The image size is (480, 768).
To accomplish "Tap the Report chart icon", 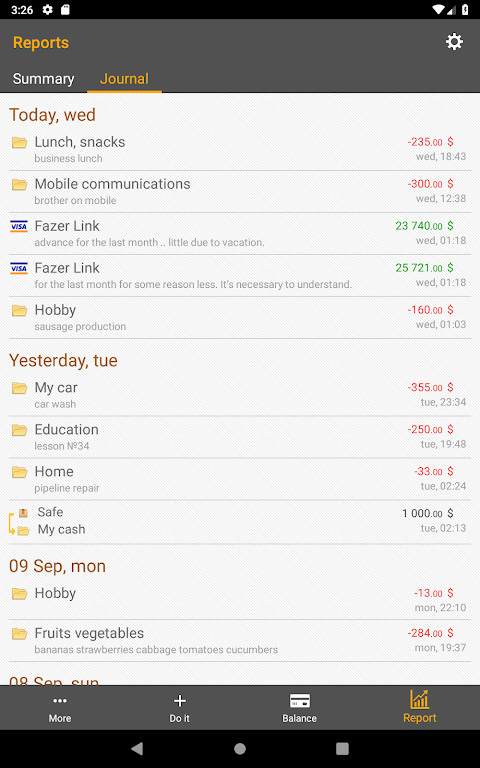I will click(419, 699).
